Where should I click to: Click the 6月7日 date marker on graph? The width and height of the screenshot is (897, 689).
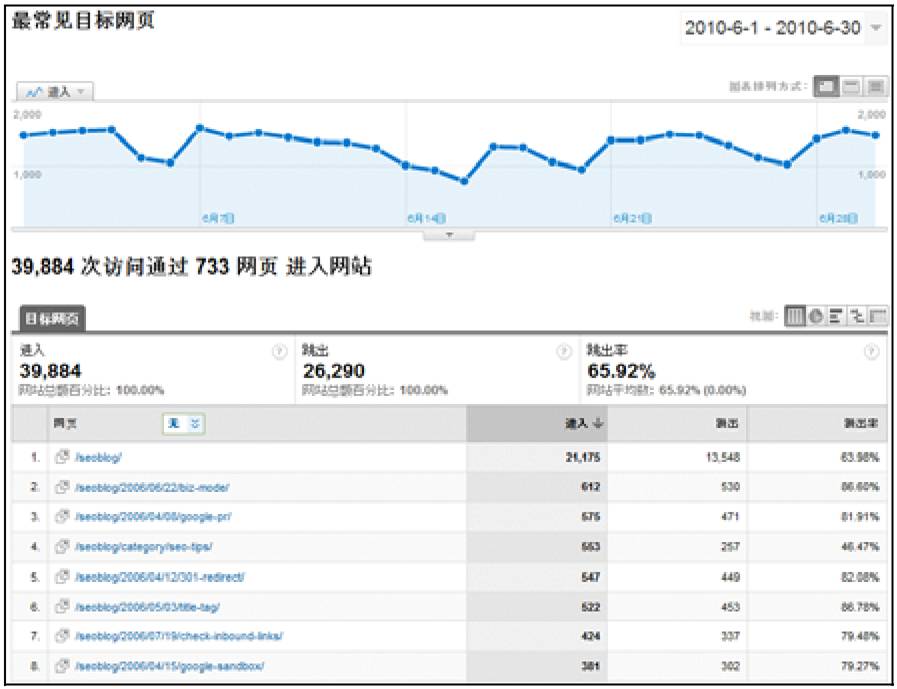(x=218, y=218)
